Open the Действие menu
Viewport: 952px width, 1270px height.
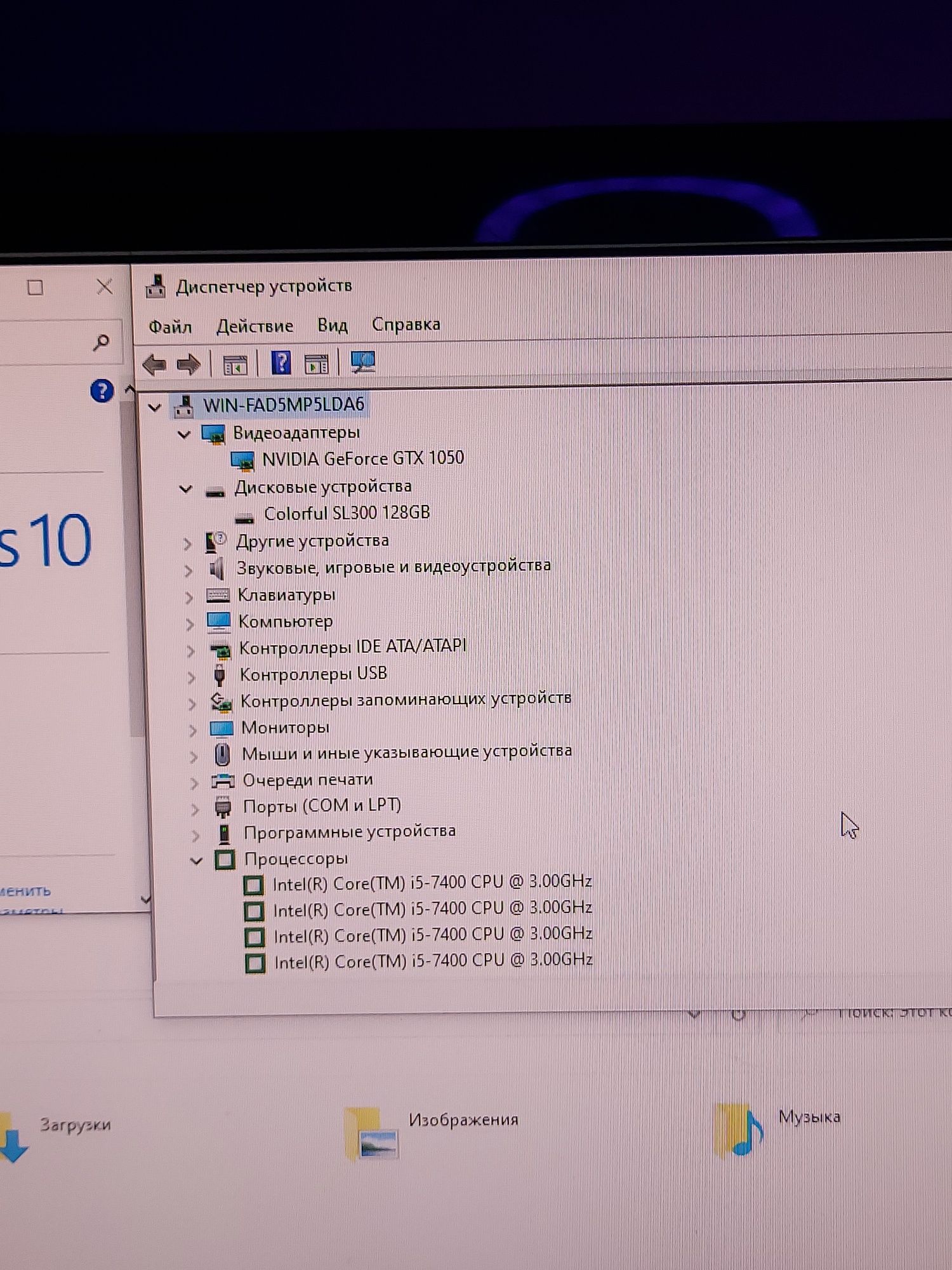255,326
